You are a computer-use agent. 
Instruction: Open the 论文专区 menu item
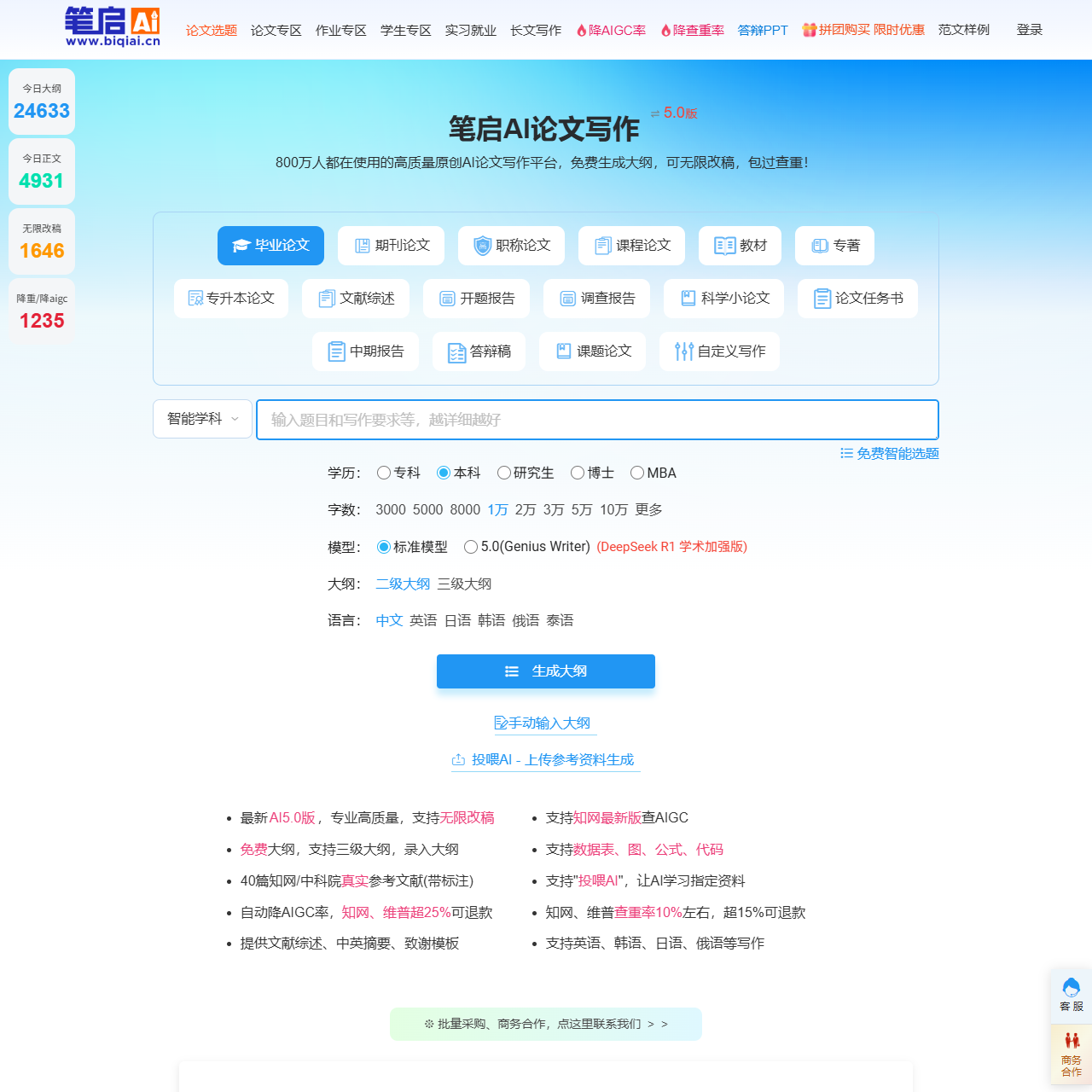pyautogui.click(x=276, y=31)
